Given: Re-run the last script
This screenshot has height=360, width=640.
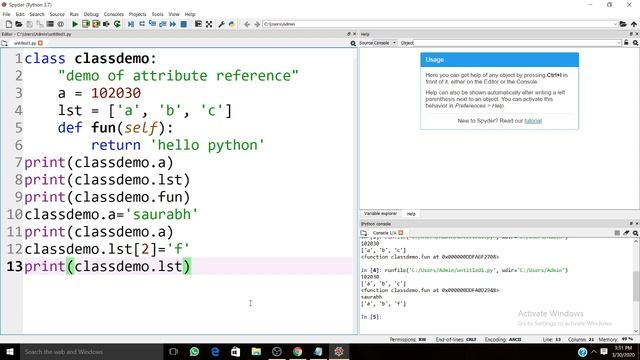Looking at the screenshot, I should [x=117, y=24].
